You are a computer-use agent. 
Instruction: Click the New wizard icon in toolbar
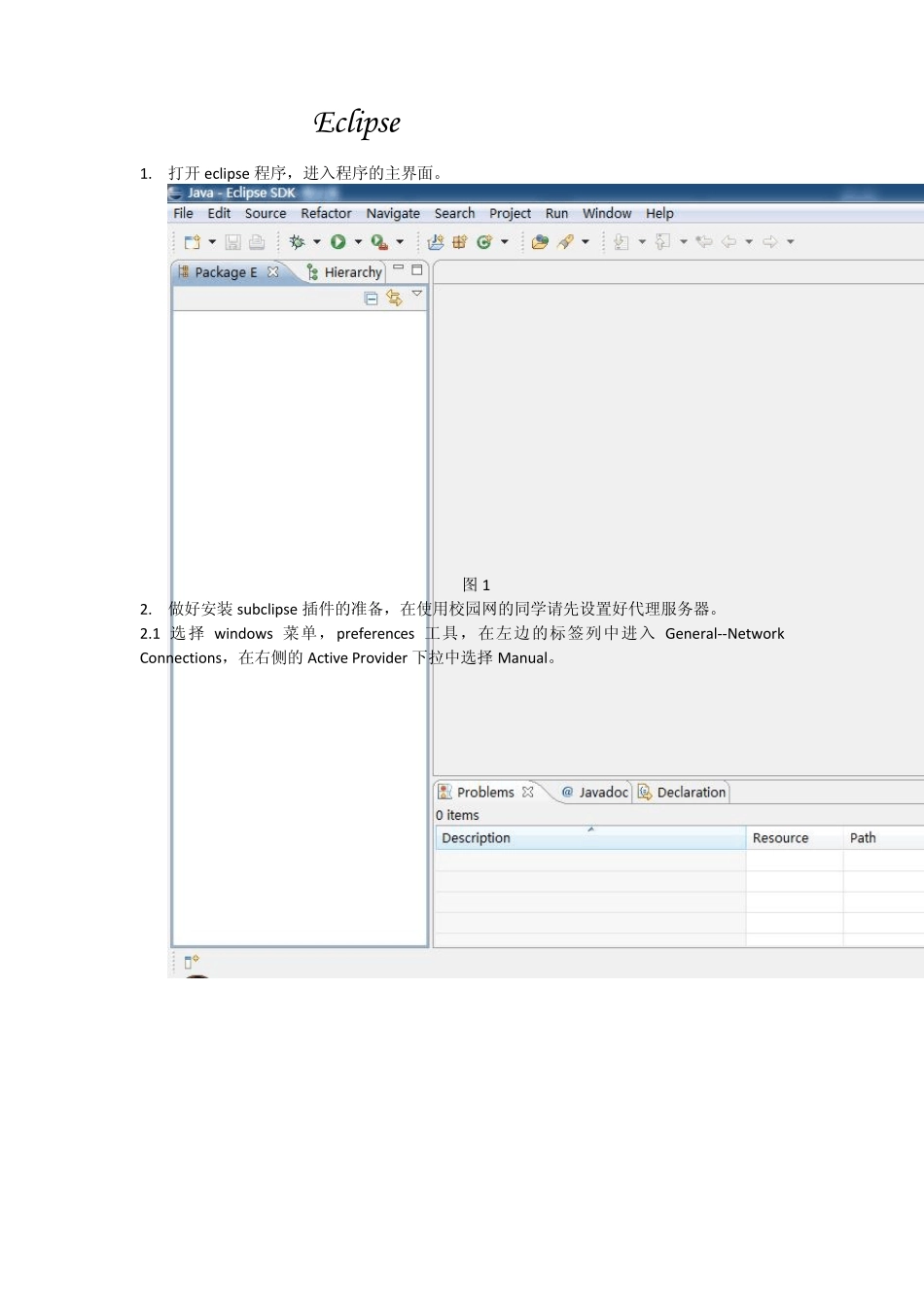click(193, 242)
